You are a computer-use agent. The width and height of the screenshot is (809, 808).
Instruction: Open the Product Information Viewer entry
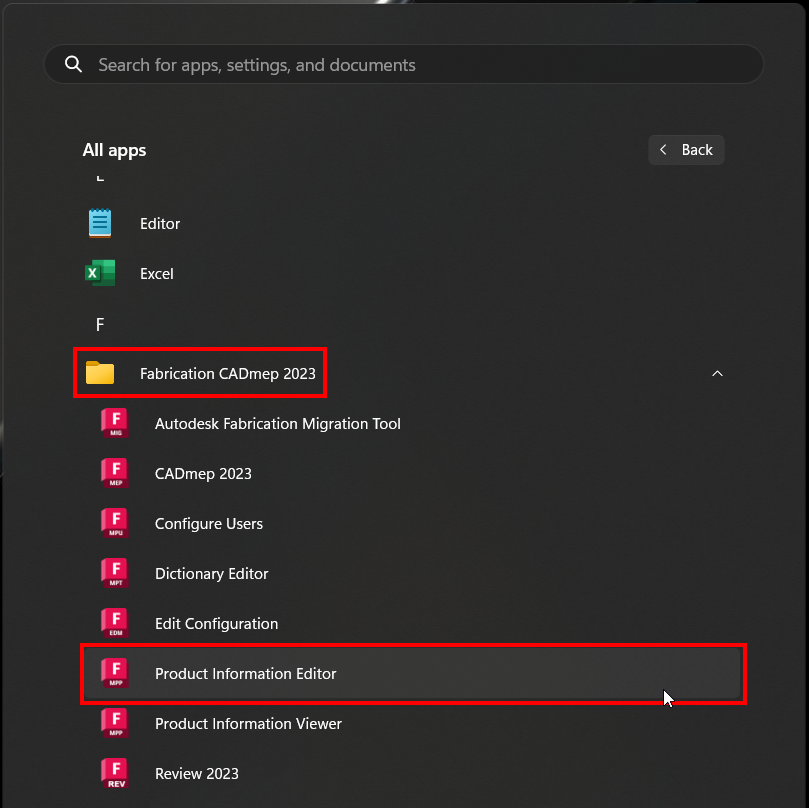248,723
